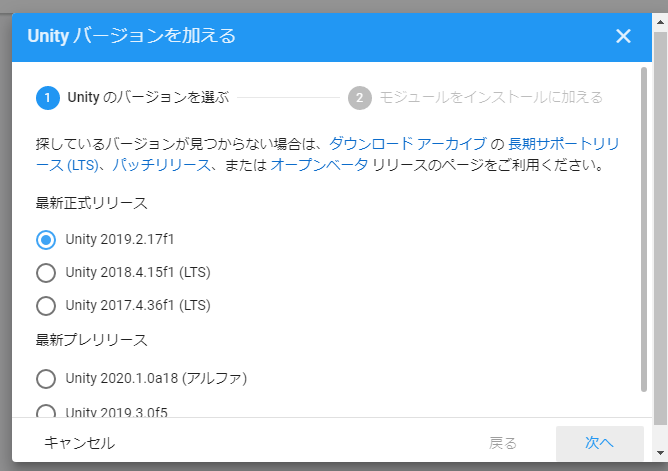Image resolution: width=668 pixels, height=471 pixels.
Task: Open the ダウンロード アーカイブ link
Action: (x=407, y=144)
